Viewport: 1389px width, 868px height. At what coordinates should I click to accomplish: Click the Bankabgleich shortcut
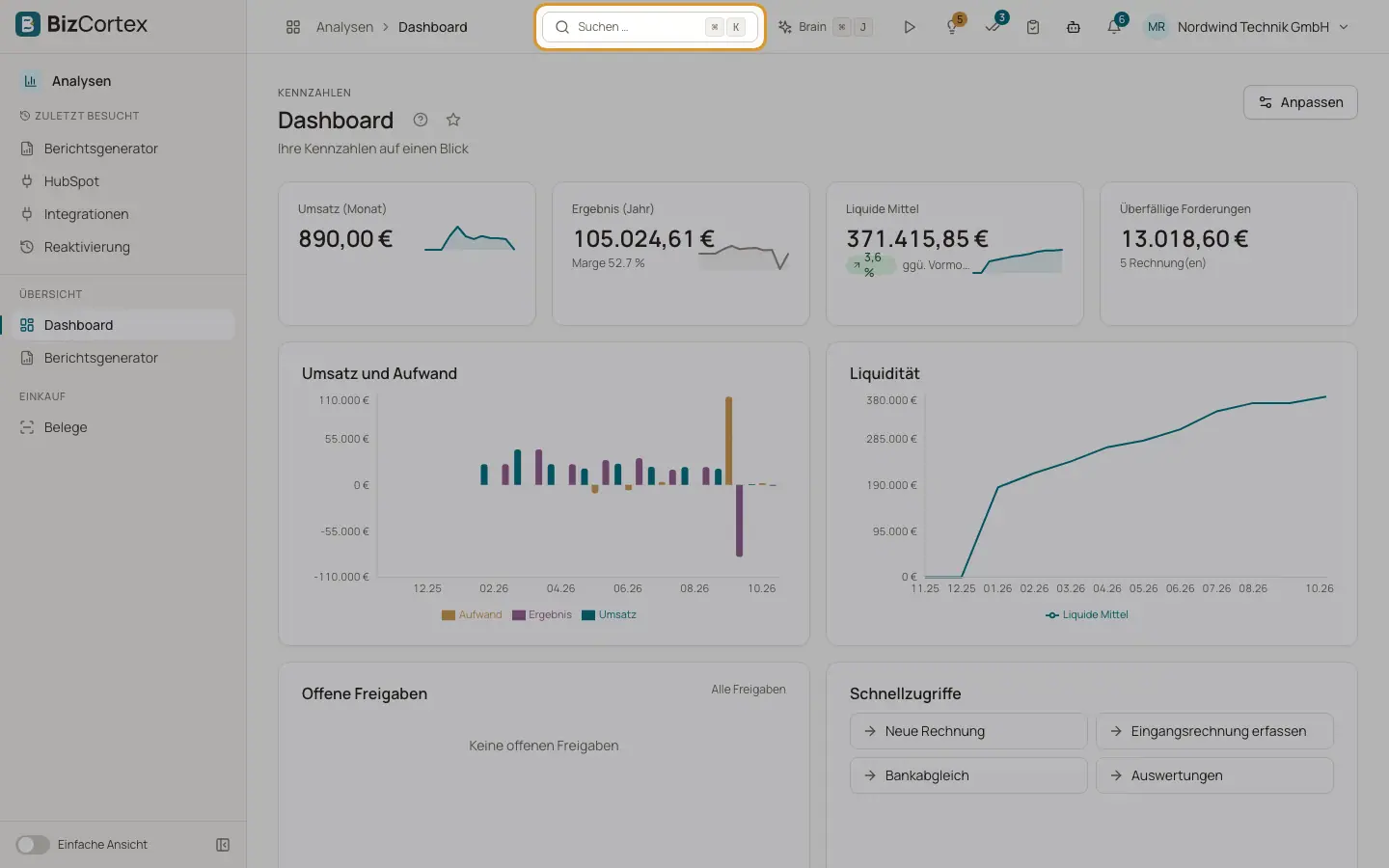(x=968, y=775)
